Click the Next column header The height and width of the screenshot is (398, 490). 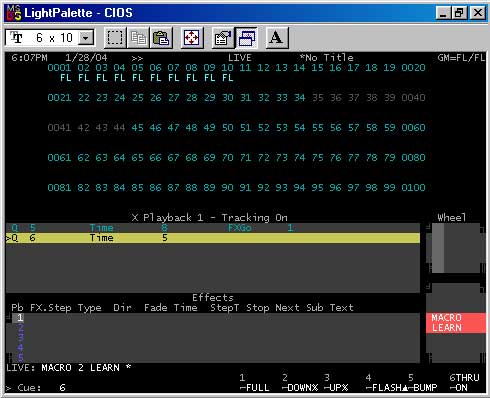tap(287, 308)
